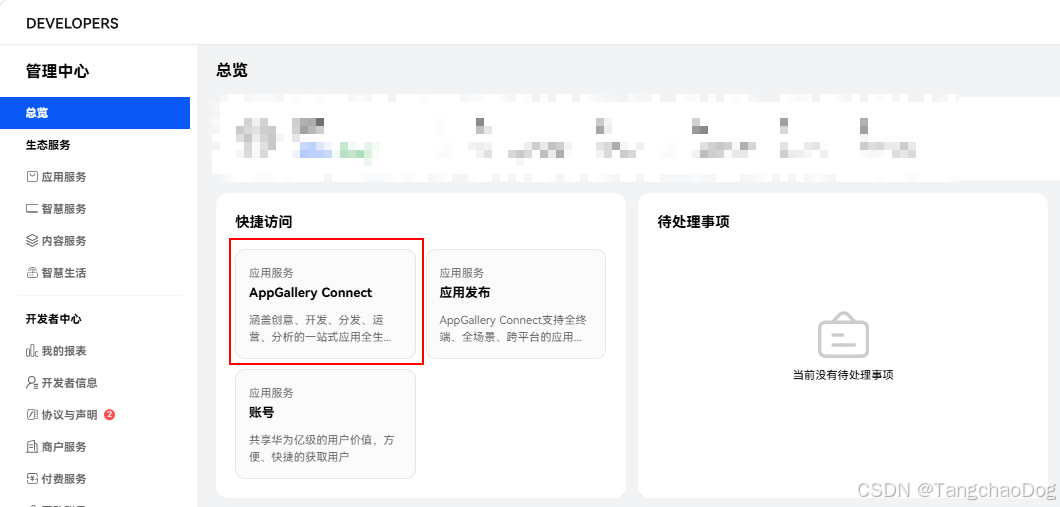Click the description text under 应用发布

(x=513, y=328)
